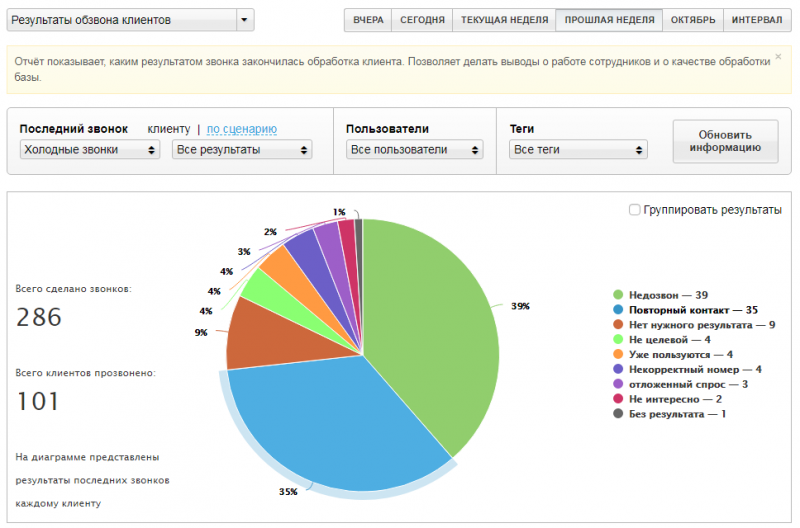Screen dimensions: 800x528
Task: Click blue Повторный контакт legend marker
Action: point(618,310)
